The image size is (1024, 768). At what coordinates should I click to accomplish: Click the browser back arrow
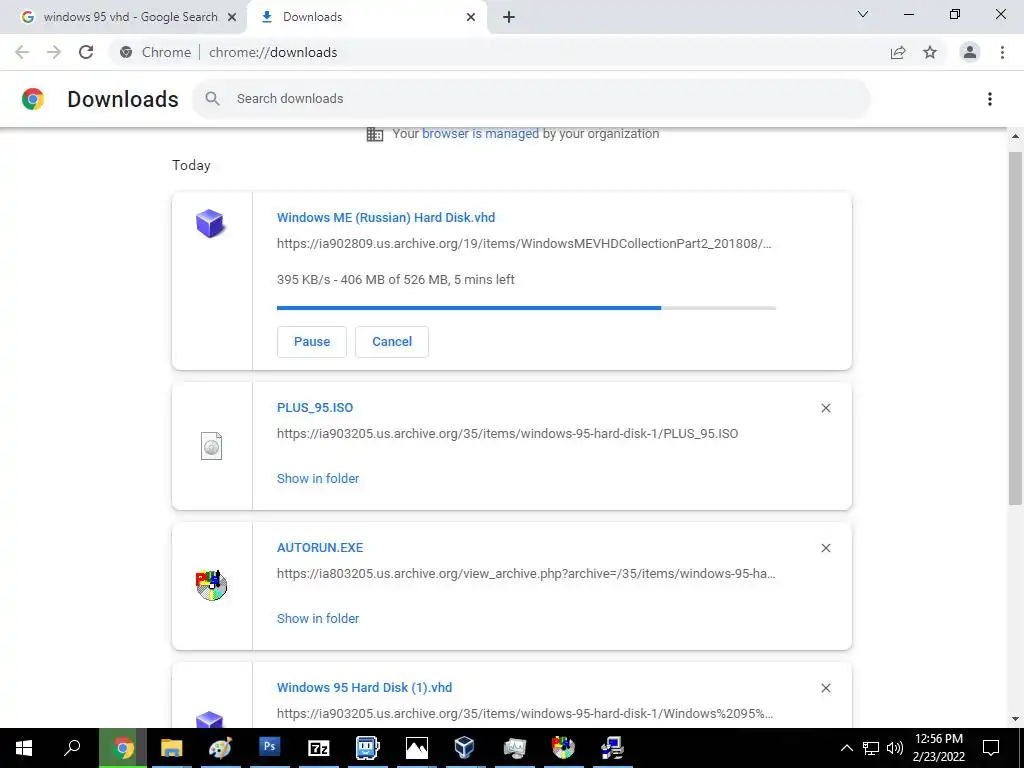(x=22, y=52)
